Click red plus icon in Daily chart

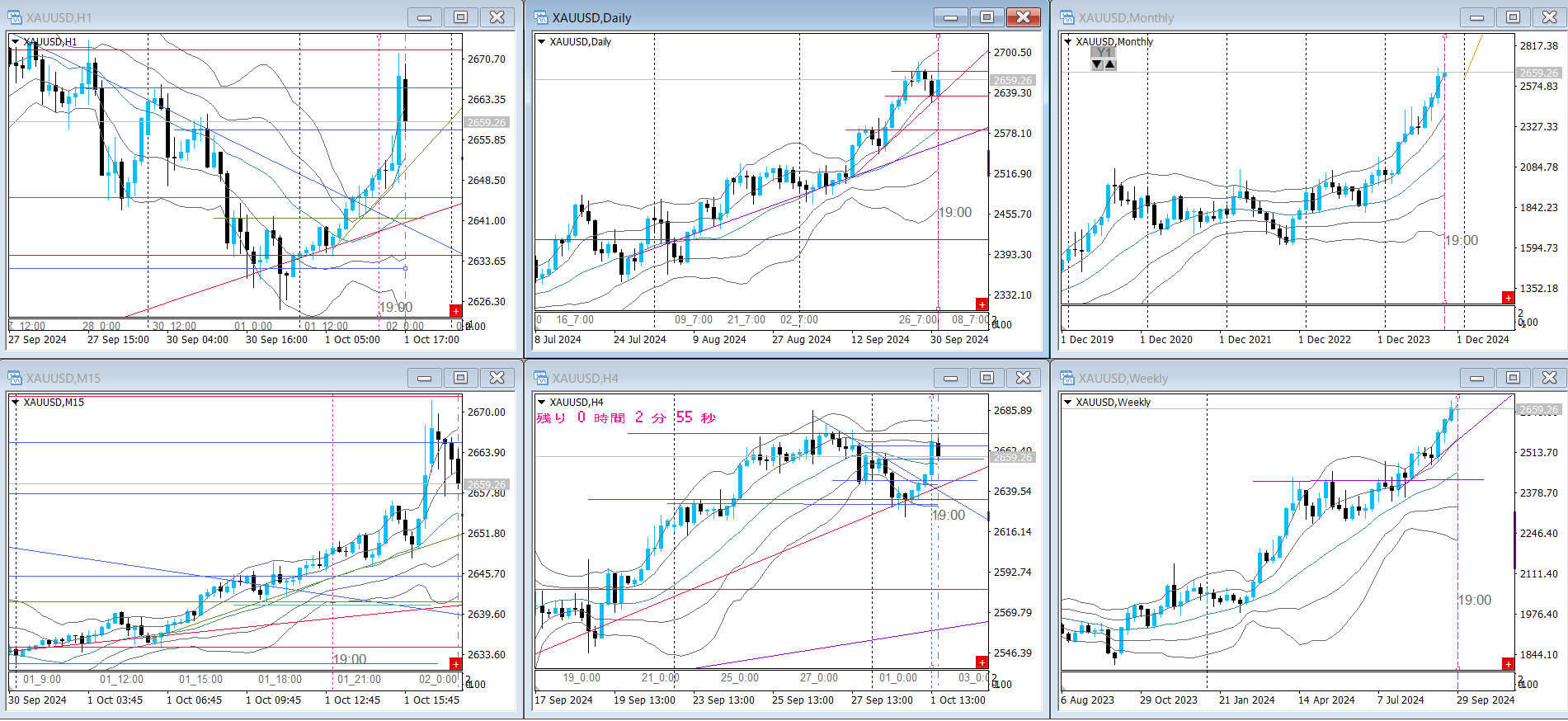coord(982,304)
